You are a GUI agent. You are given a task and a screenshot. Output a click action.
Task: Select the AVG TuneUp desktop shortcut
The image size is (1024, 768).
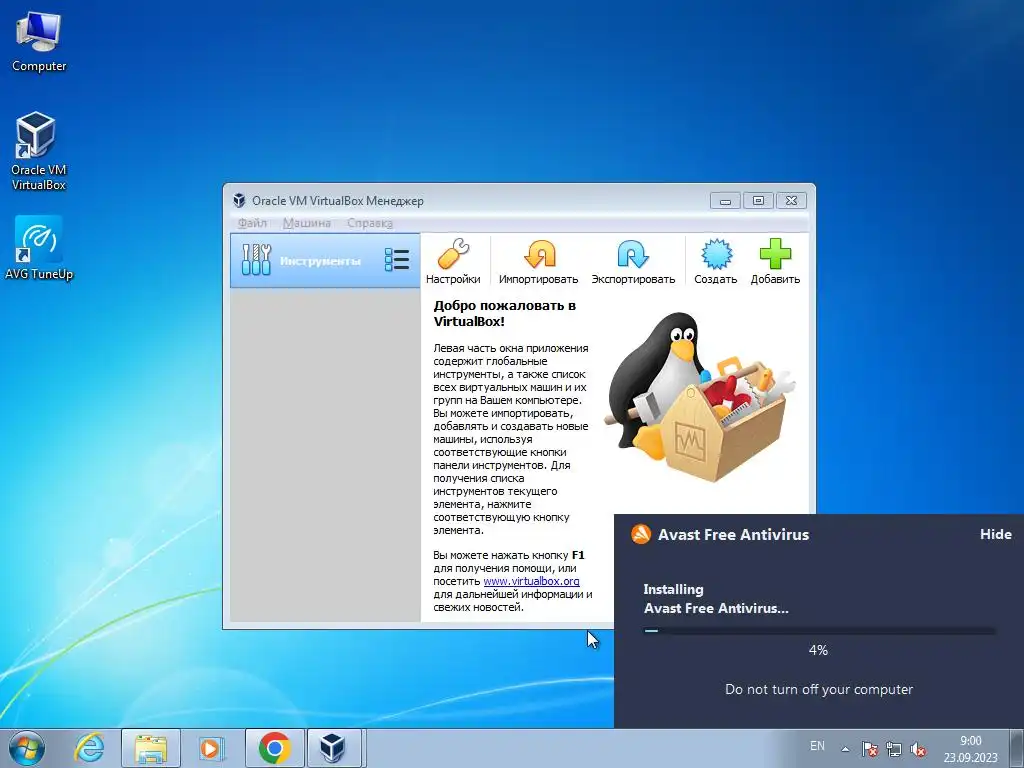click(x=39, y=249)
